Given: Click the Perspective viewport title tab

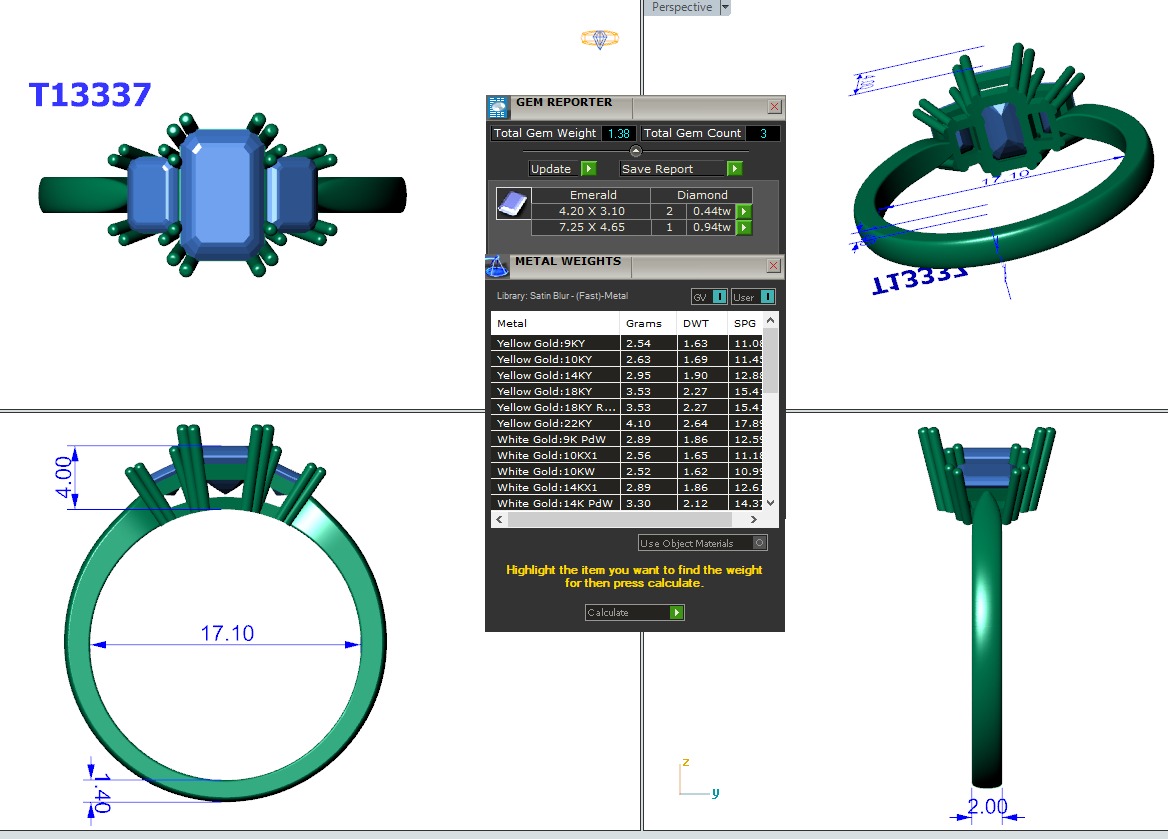Looking at the screenshot, I should tap(681, 7).
